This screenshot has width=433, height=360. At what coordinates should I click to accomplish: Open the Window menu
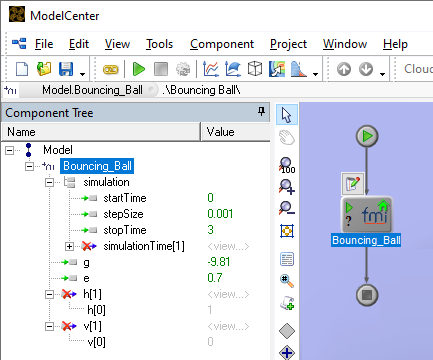pos(345,44)
